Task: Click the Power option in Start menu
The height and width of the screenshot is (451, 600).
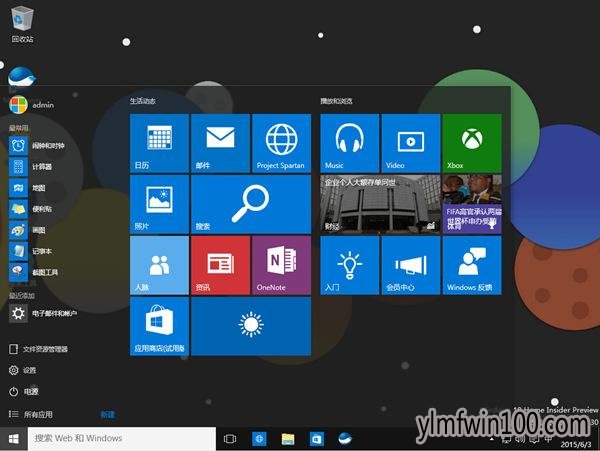Action: (x=23, y=391)
